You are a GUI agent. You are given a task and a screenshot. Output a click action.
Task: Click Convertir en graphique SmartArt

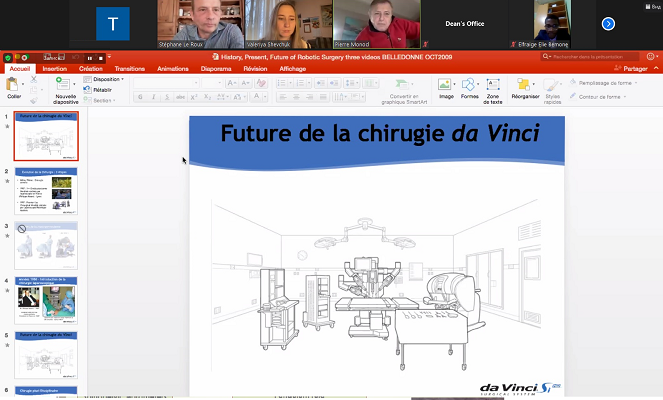pos(404,91)
